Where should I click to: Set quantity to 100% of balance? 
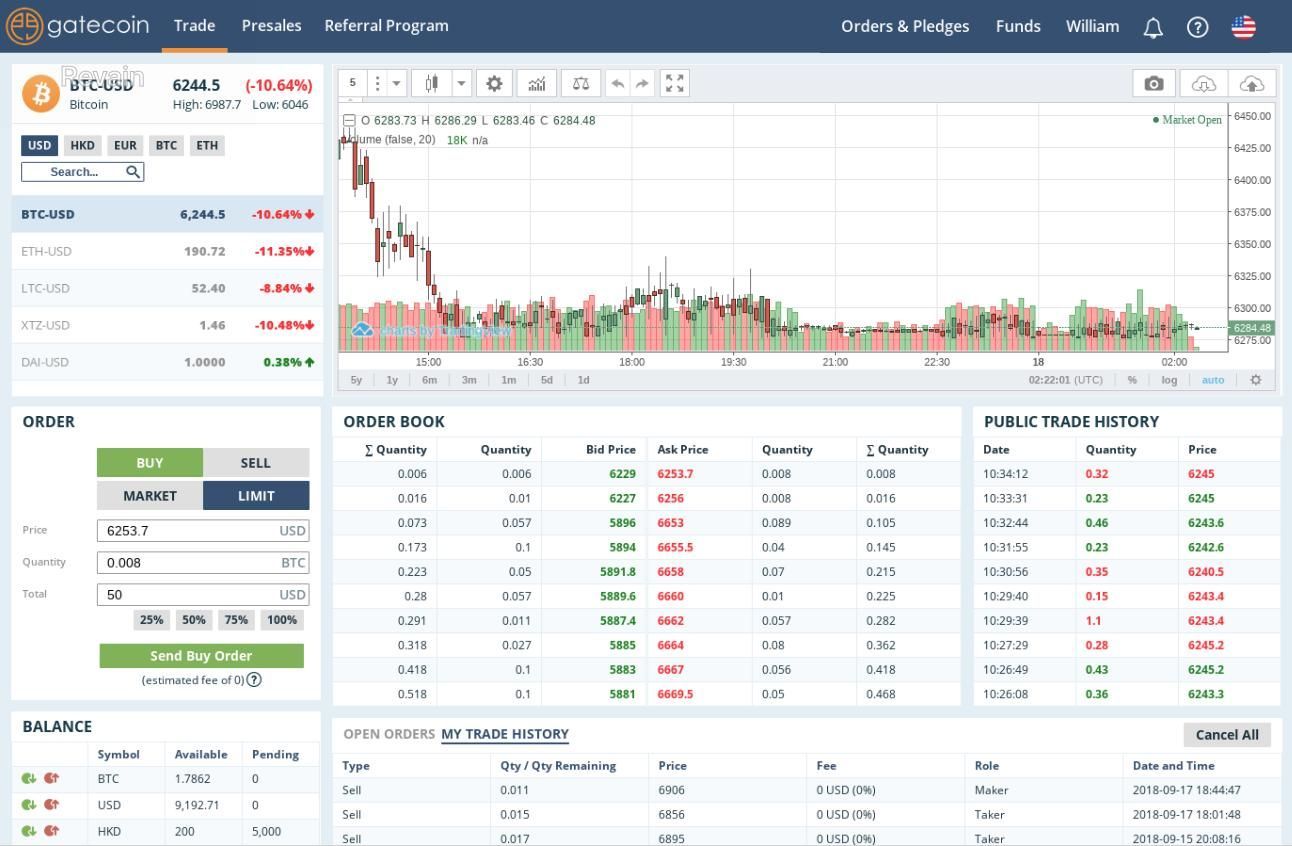pos(282,620)
